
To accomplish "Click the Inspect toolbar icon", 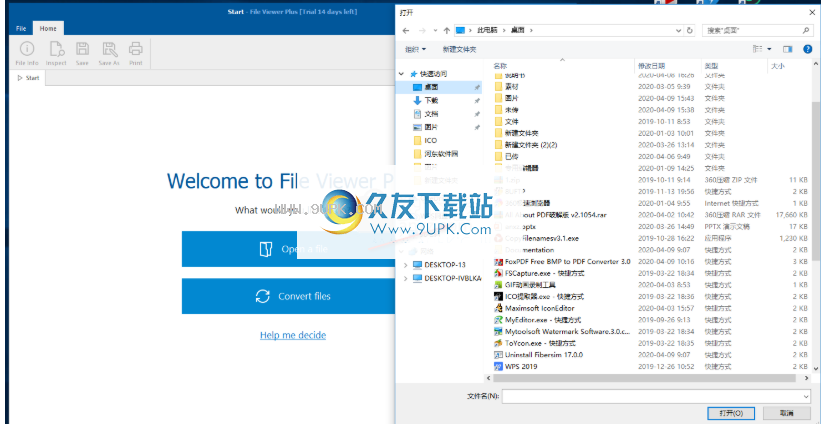I will [x=56, y=49].
